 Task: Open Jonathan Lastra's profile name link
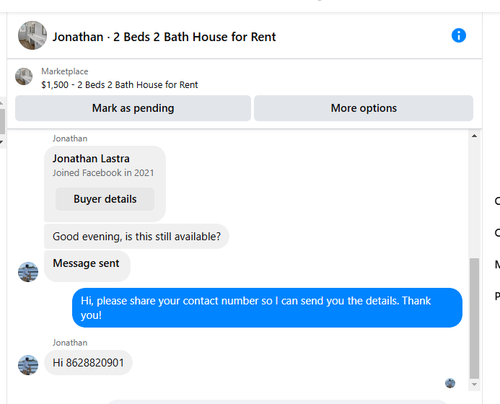point(91,159)
